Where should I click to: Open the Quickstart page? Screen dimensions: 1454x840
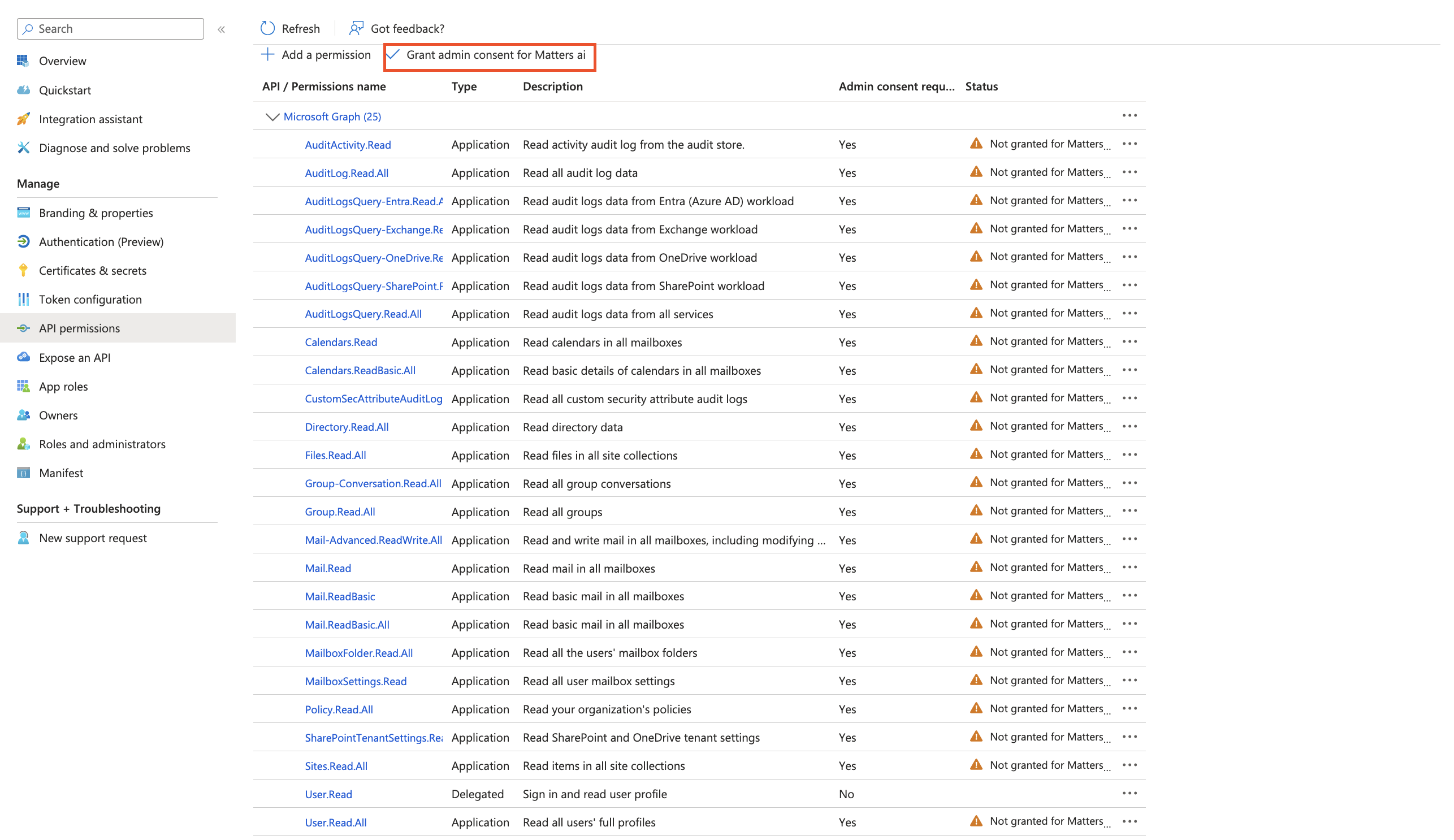point(64,90)
